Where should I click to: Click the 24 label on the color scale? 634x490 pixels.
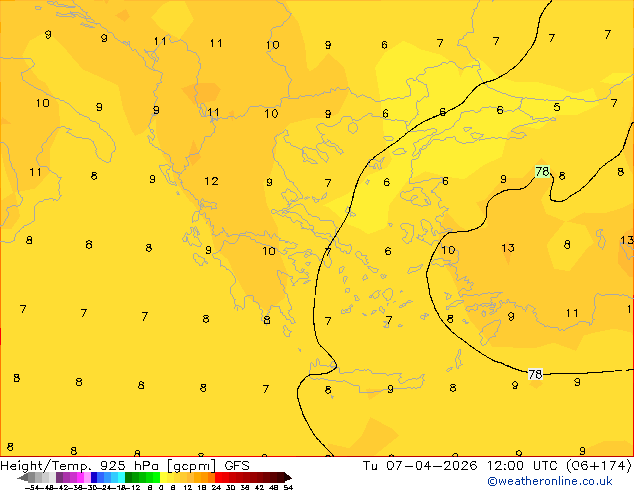point(216,487)
